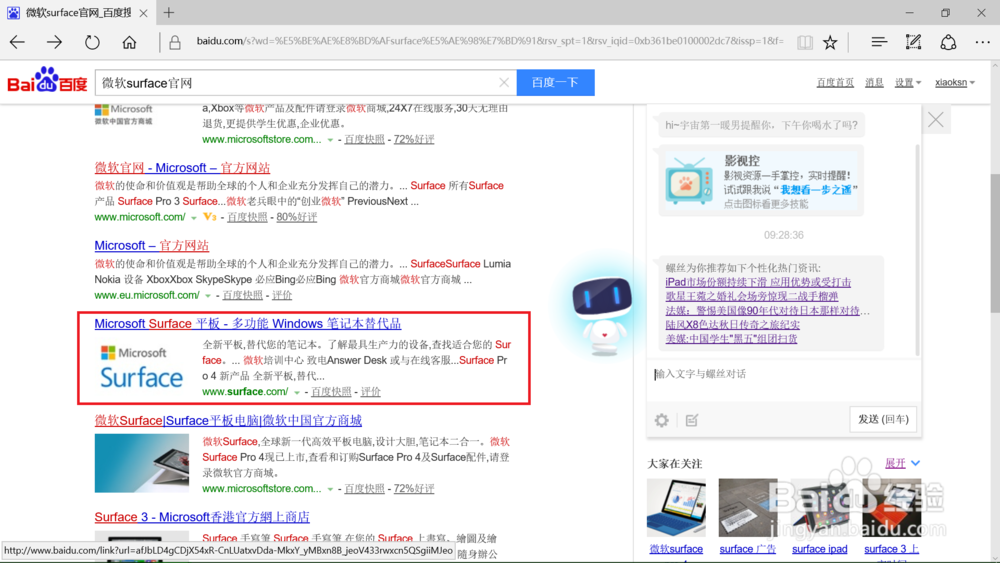
Task: Open the Edge Hub icon
Action: 879,42
